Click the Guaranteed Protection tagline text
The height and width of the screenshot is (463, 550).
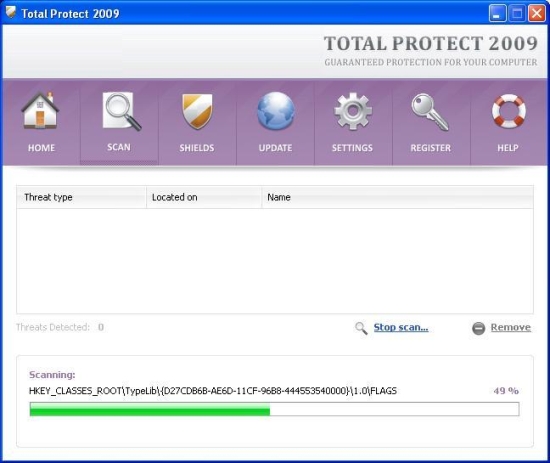click(x=430, y=62)
